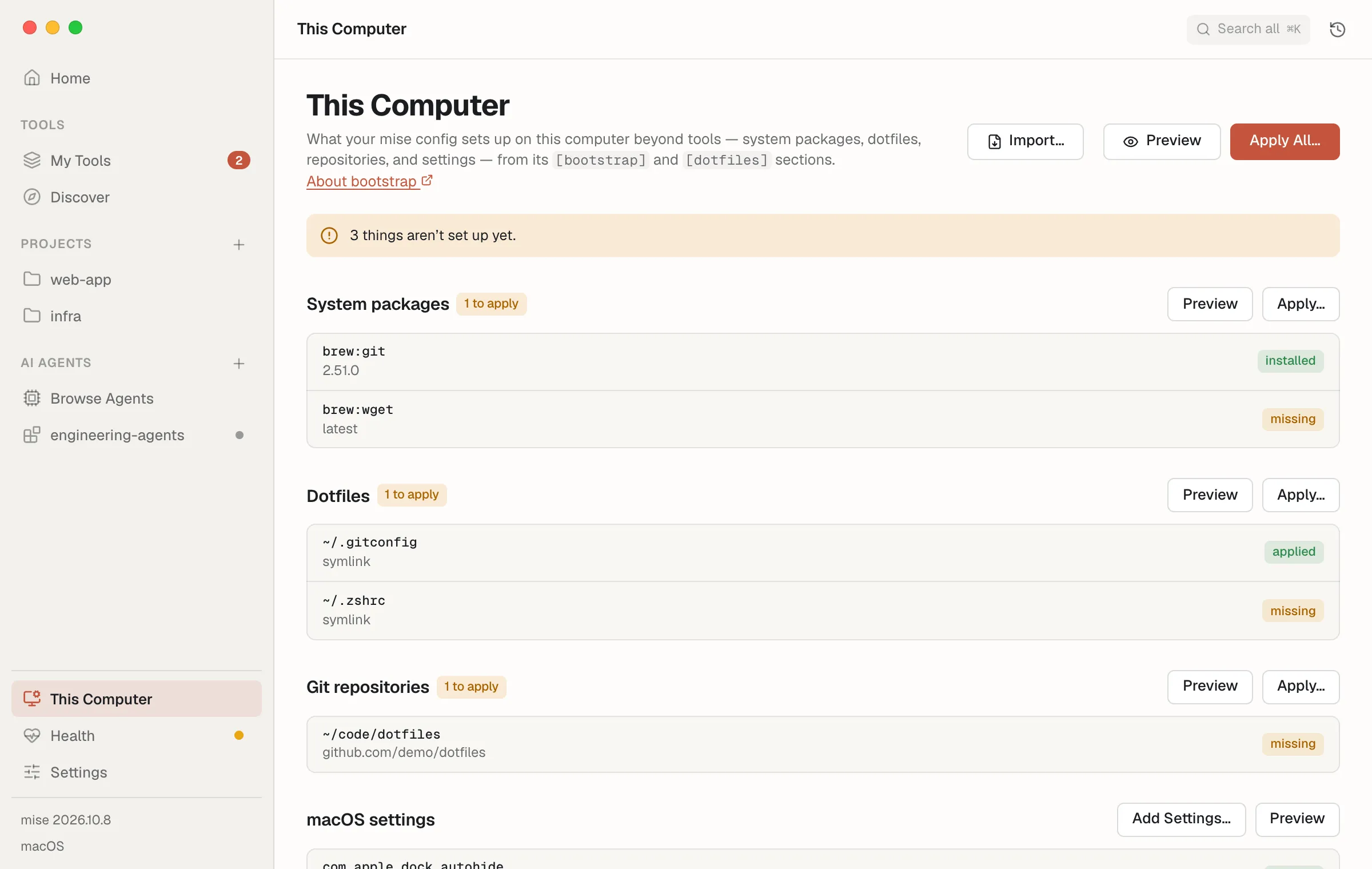Click the search magnifier icon
The height and width of the screenshot is (869, 1372).
coord(1203,29)
